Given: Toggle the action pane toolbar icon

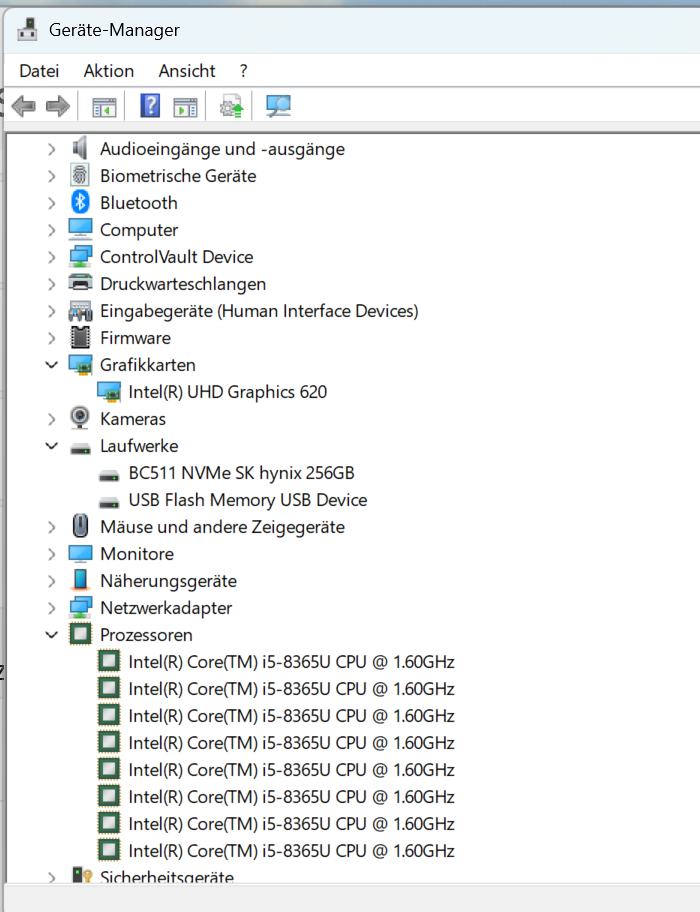Looking at the screenshot, I should (x=185, y=107).
